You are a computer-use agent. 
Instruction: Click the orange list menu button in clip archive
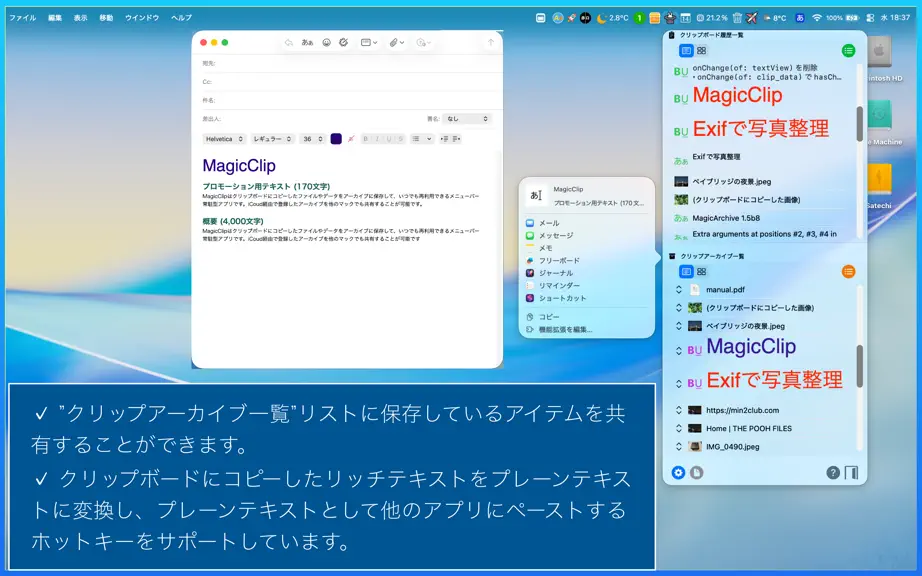[848, 272]
